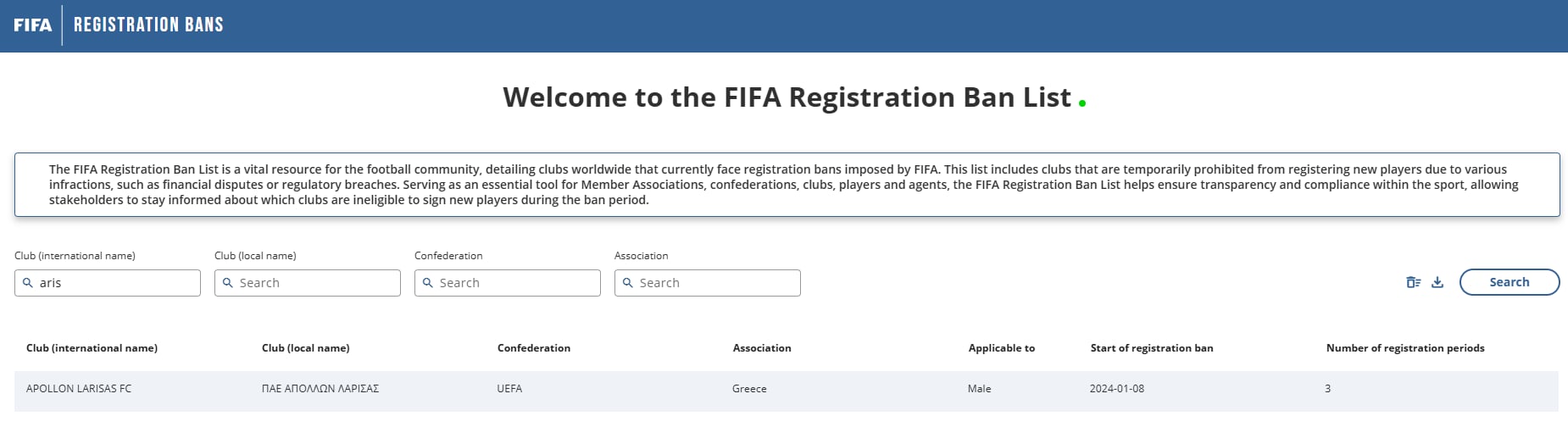
Task: Click the clear filters trash icon
Action: (1413, 283)
